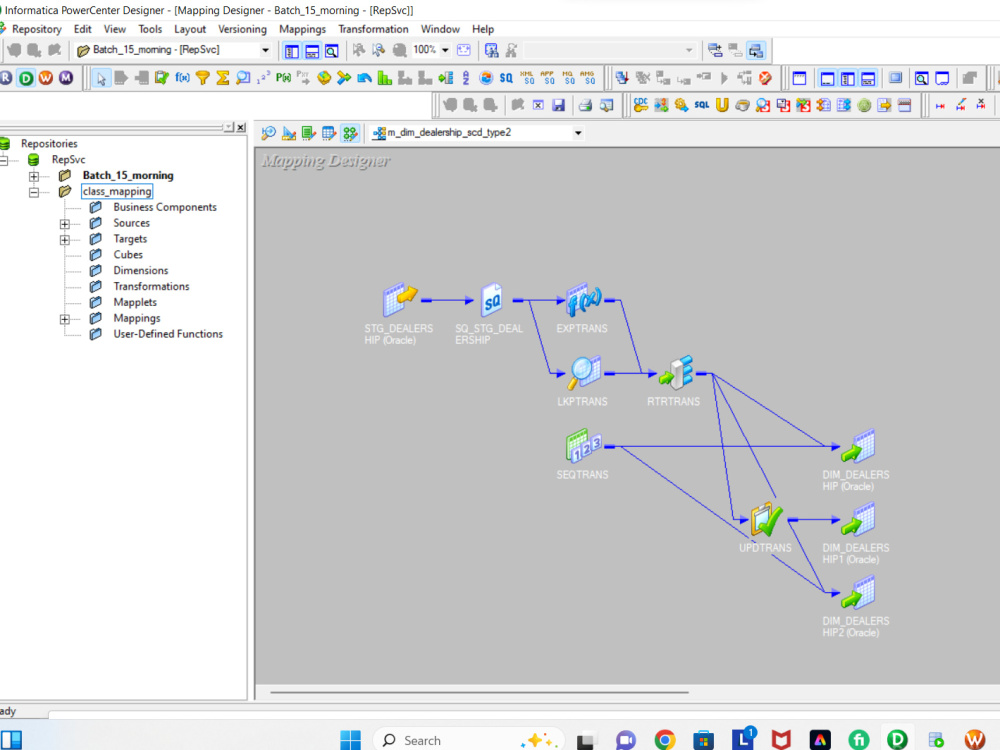Select the EXPTRANS expression transformation
1000x750 pixels.
[x=582, y=300]
